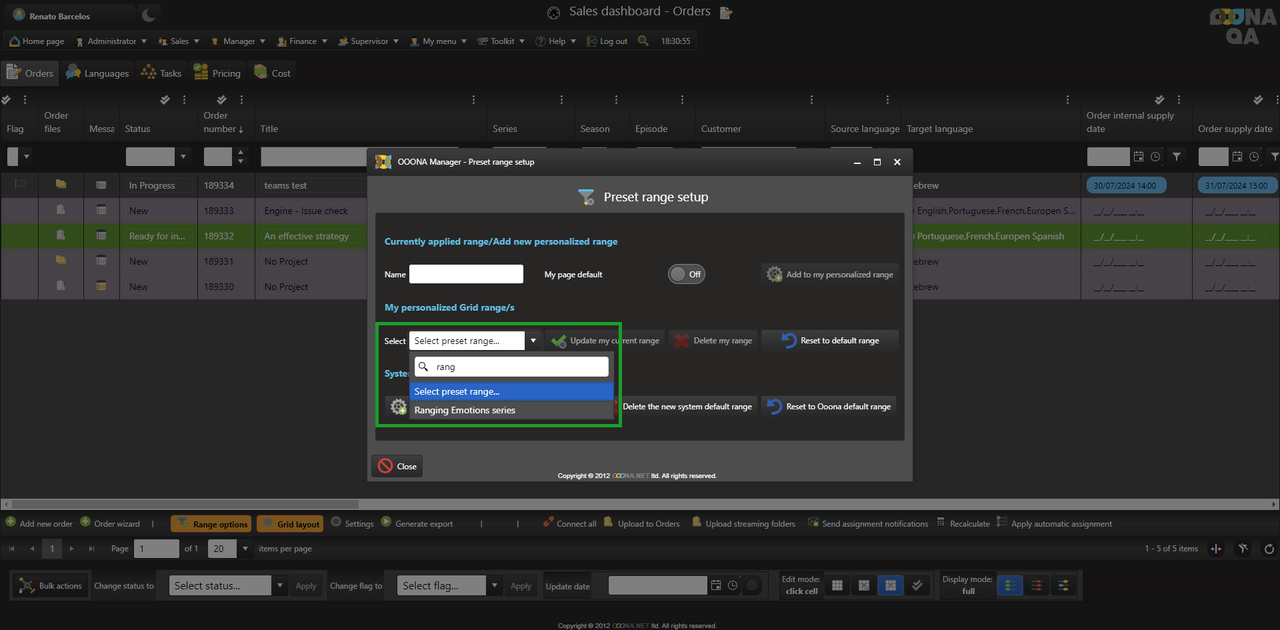Select the first Edit mode grid button
This screenshot has width=1280, height=630.
coord(837,586)
